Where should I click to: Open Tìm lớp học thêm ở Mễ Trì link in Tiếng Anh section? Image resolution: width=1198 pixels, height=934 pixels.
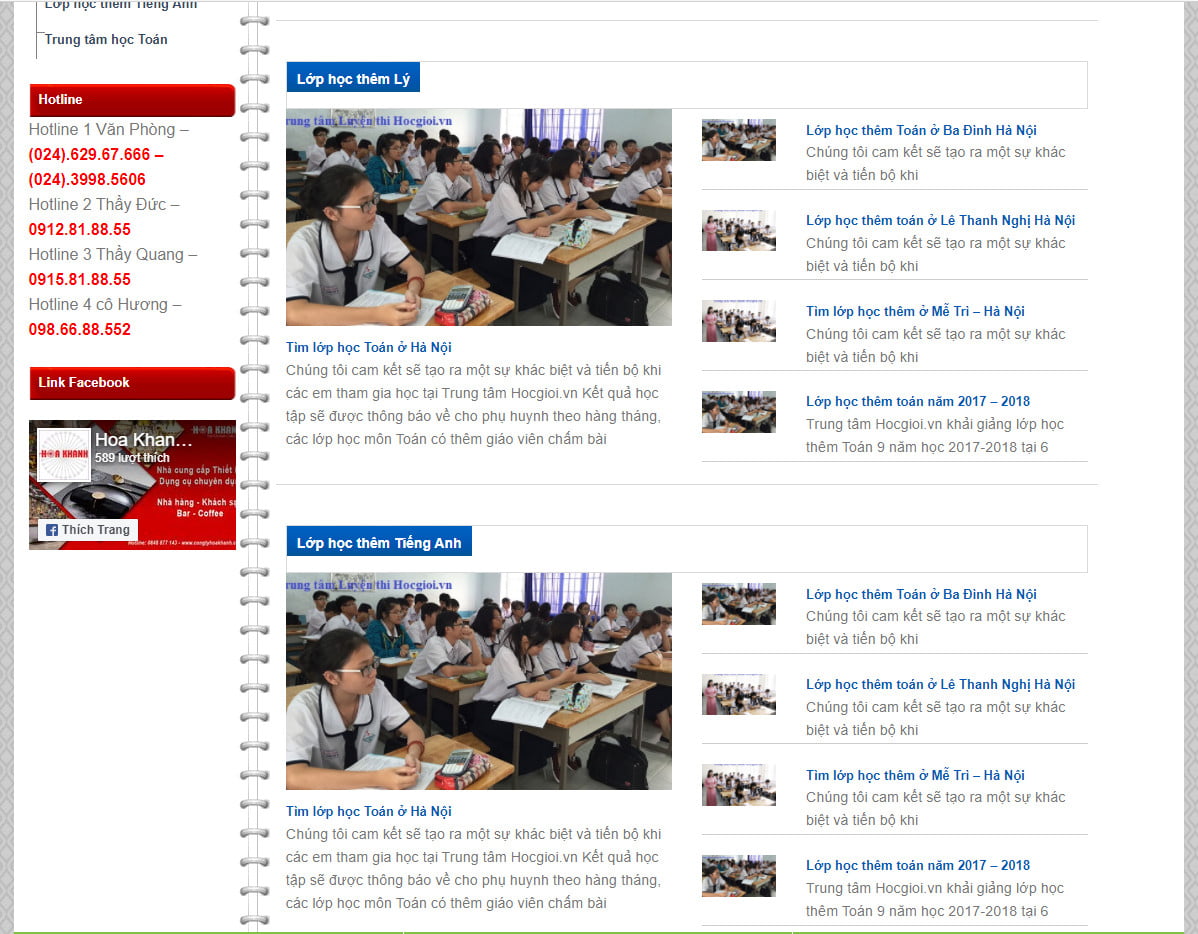click(x=915, y=775)
